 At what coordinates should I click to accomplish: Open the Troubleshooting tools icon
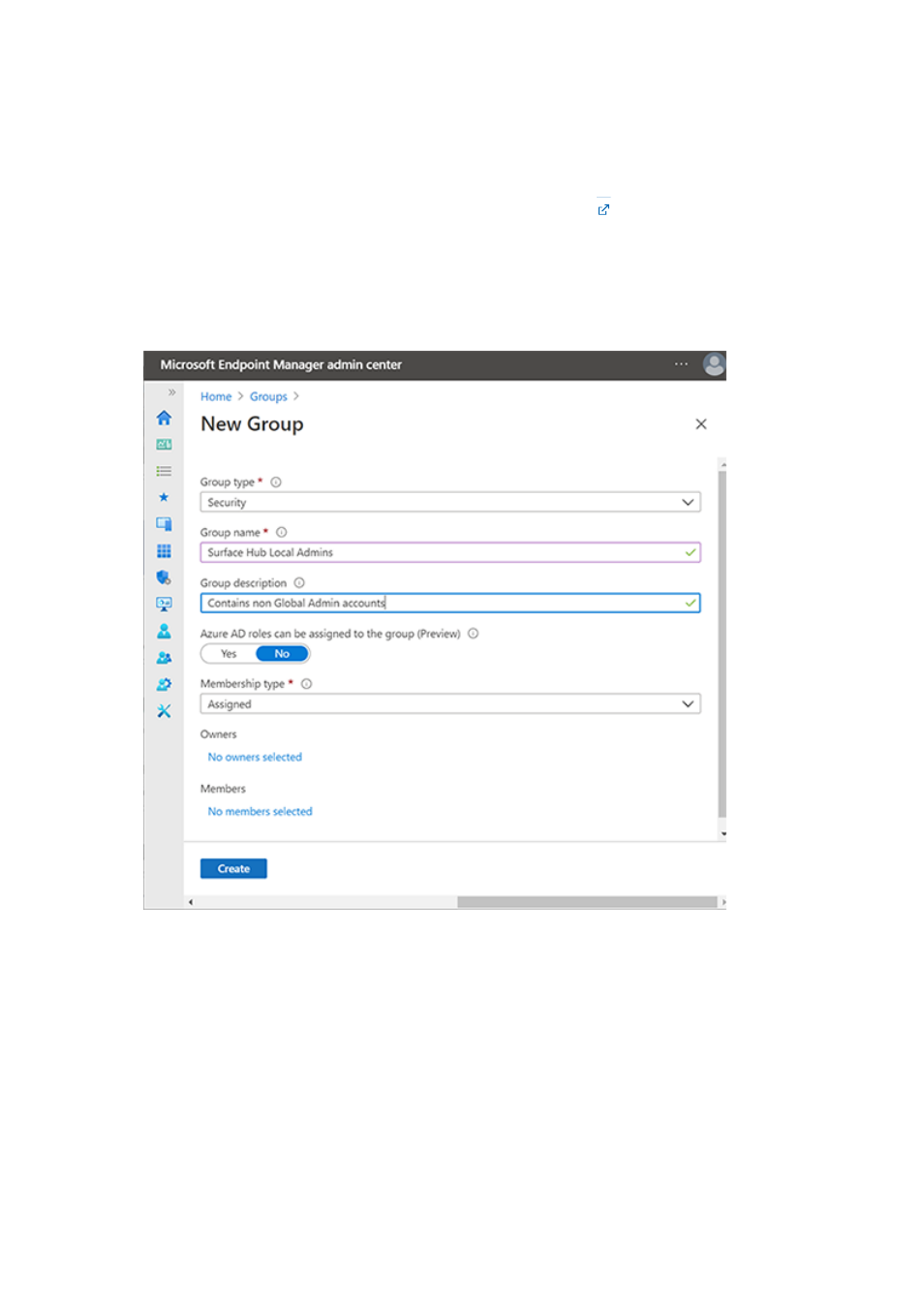164,711
